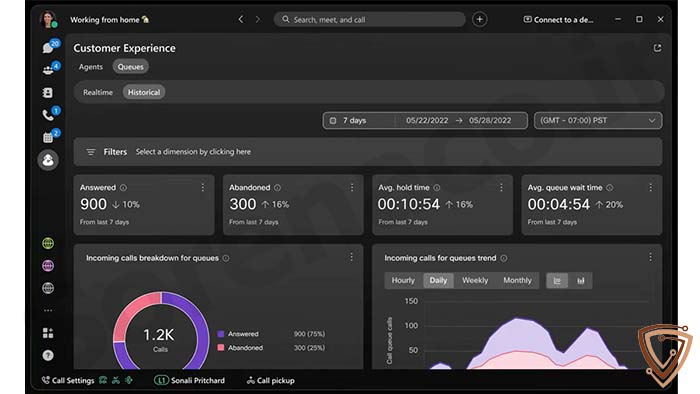Click info icon beside queues trend title
This screenshot has height=394, width=700.
[504, 258]
